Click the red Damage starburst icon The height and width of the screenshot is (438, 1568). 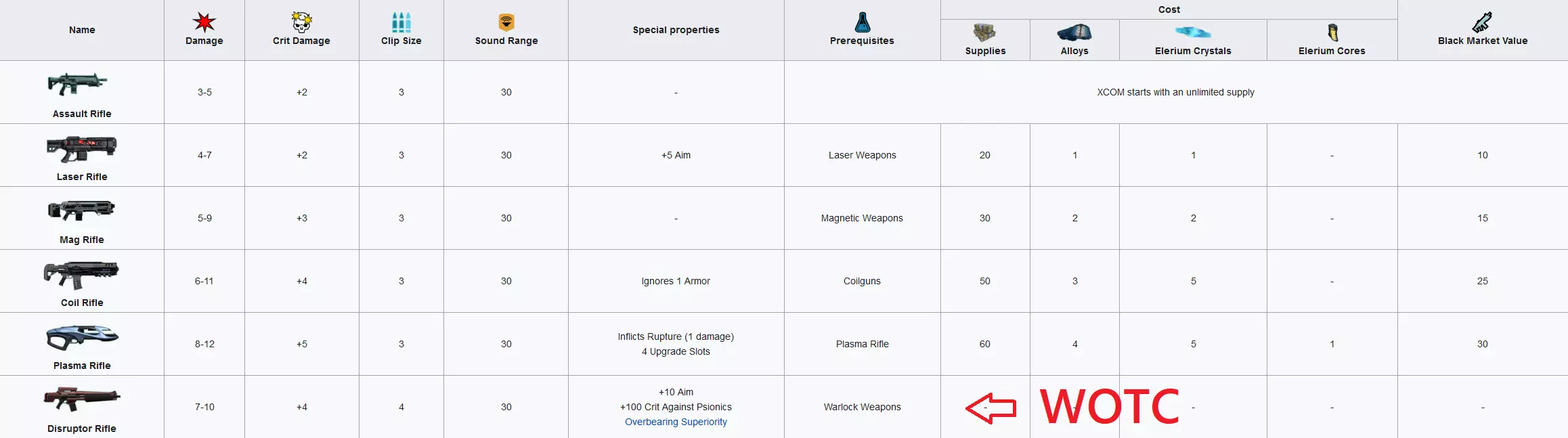pyautogui.click(x=204, y=22)
